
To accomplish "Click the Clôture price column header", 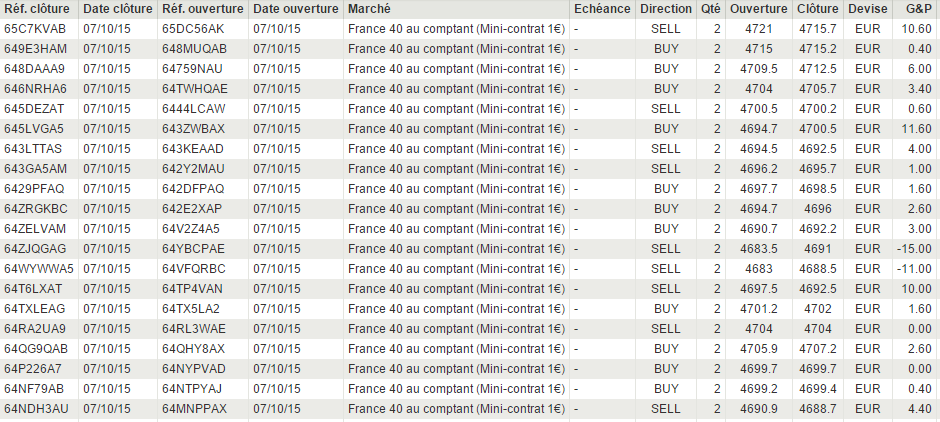I will pyautogui.click(x=818, y=8).
